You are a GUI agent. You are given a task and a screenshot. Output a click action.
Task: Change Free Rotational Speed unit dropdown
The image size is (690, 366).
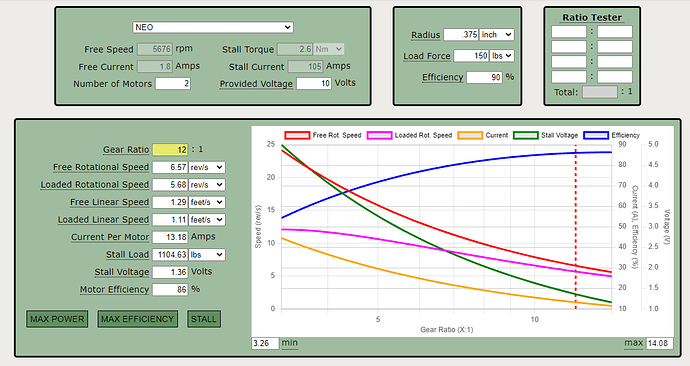tap(207, 167)
